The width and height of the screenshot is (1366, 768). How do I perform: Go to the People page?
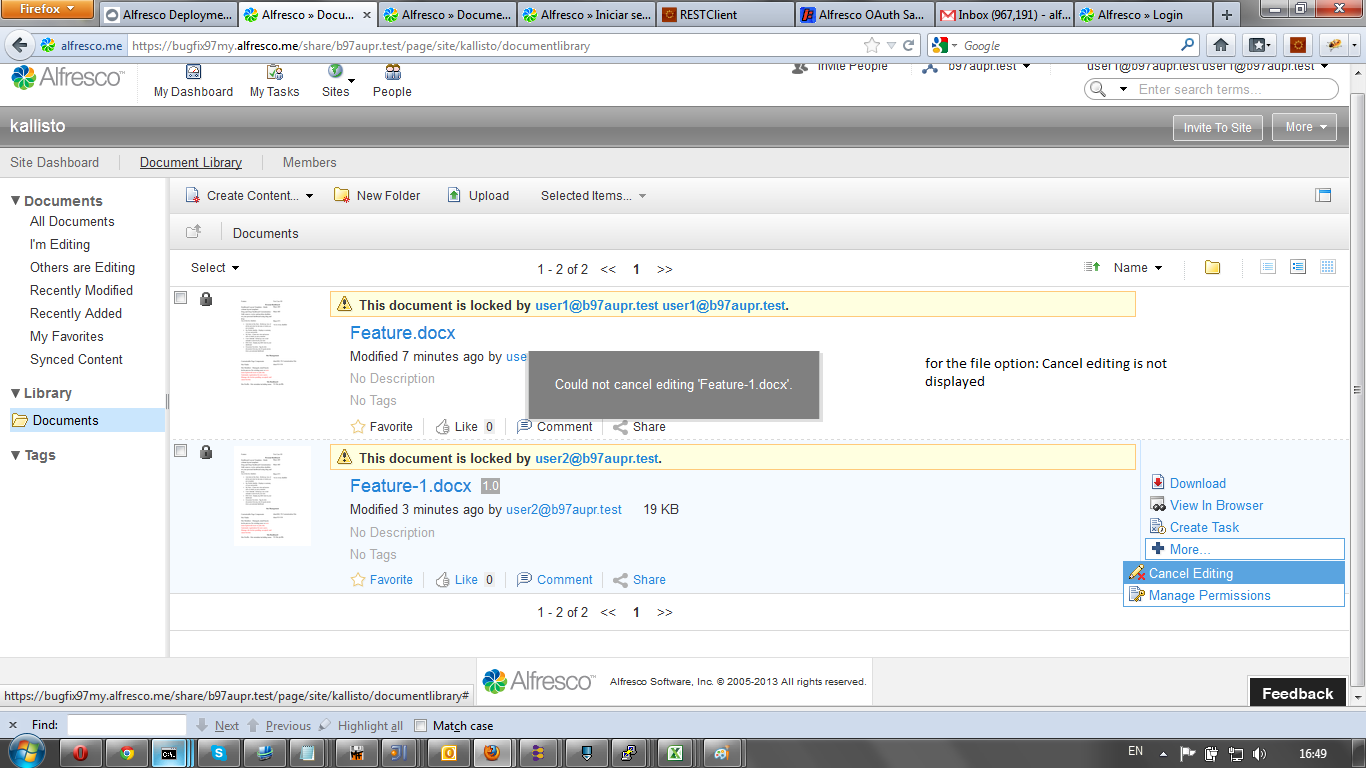click(392, 82)
